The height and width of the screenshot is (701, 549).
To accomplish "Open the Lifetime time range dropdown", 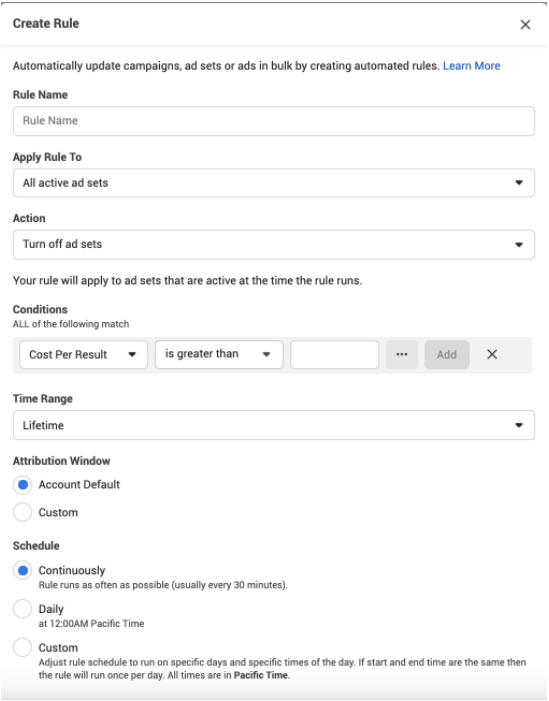I will pyautogui.click(x=274, y=425).
